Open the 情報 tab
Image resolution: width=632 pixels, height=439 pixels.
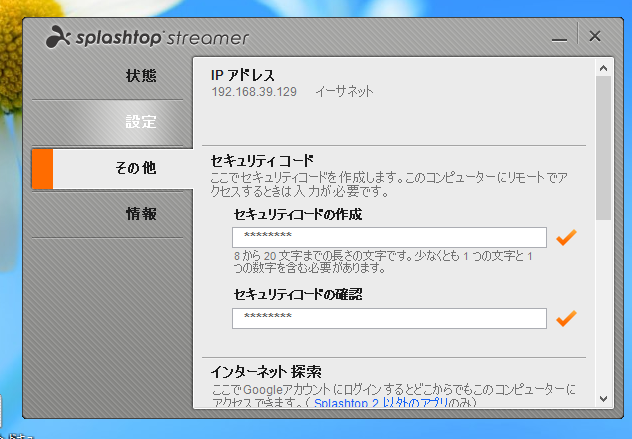coord(107,214)
